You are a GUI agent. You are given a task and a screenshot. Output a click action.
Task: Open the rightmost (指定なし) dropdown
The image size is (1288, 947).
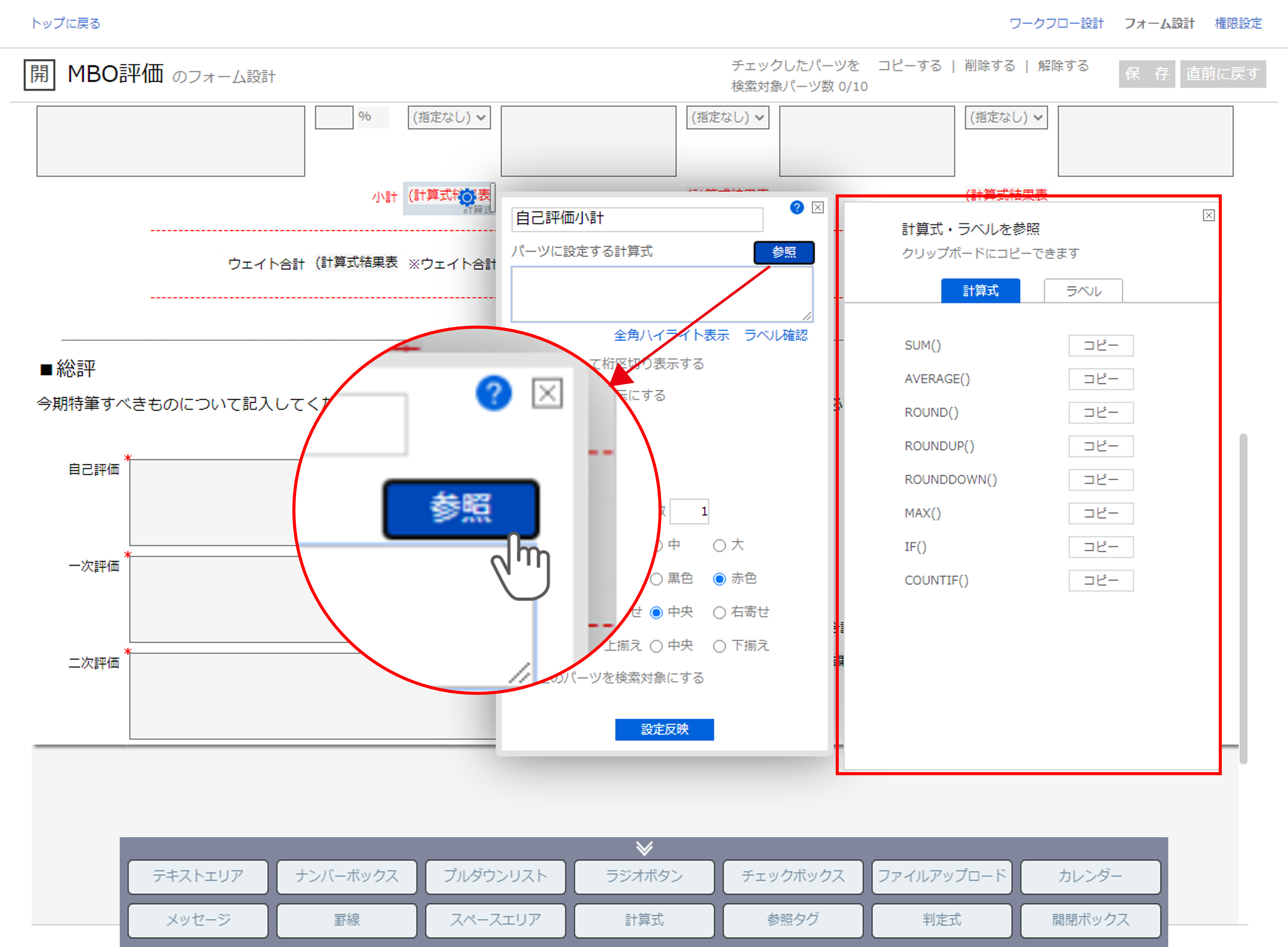click(1006, 117)
